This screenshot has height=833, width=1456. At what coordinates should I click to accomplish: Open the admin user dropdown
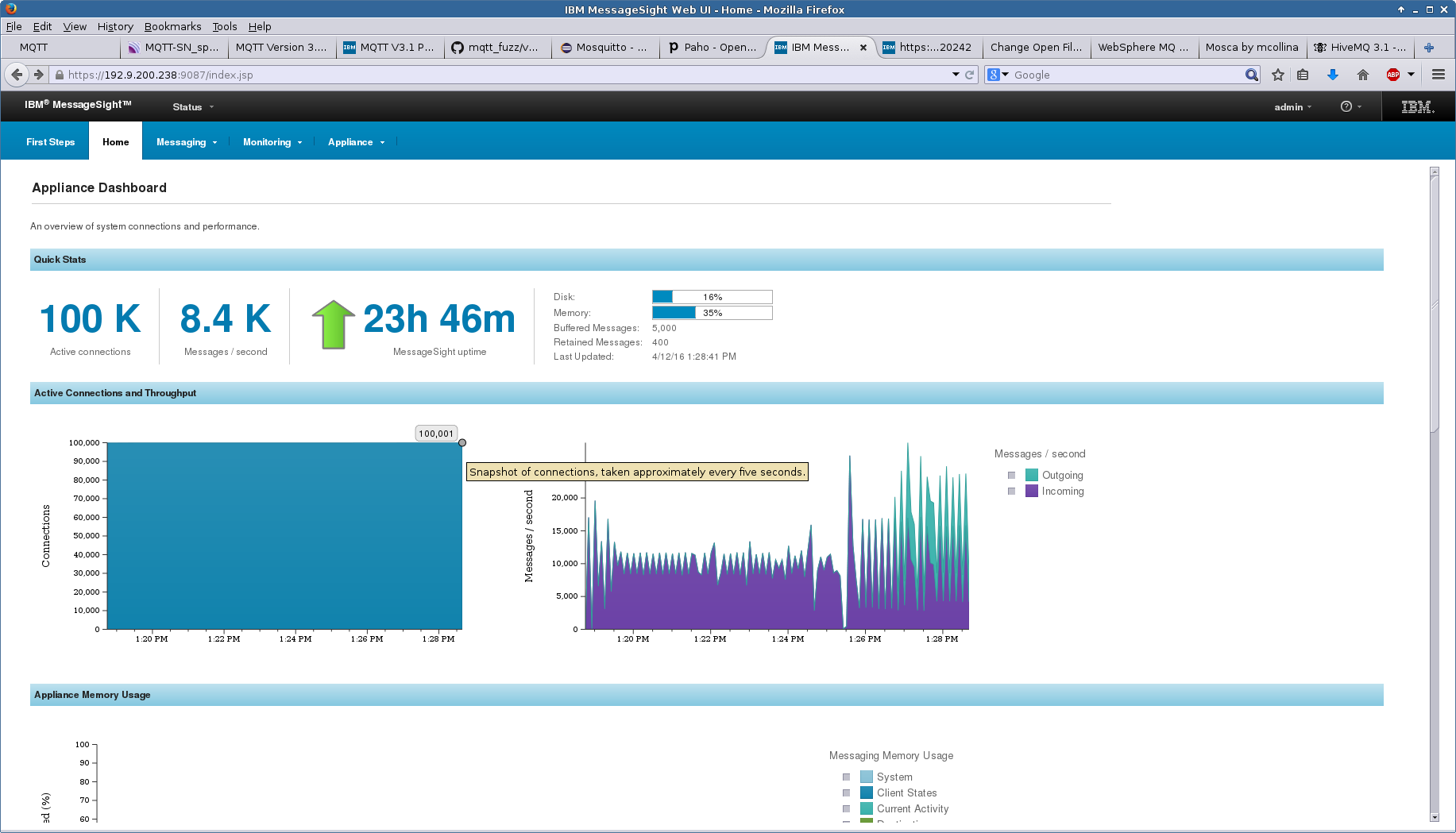click(x=1292, y=107)
